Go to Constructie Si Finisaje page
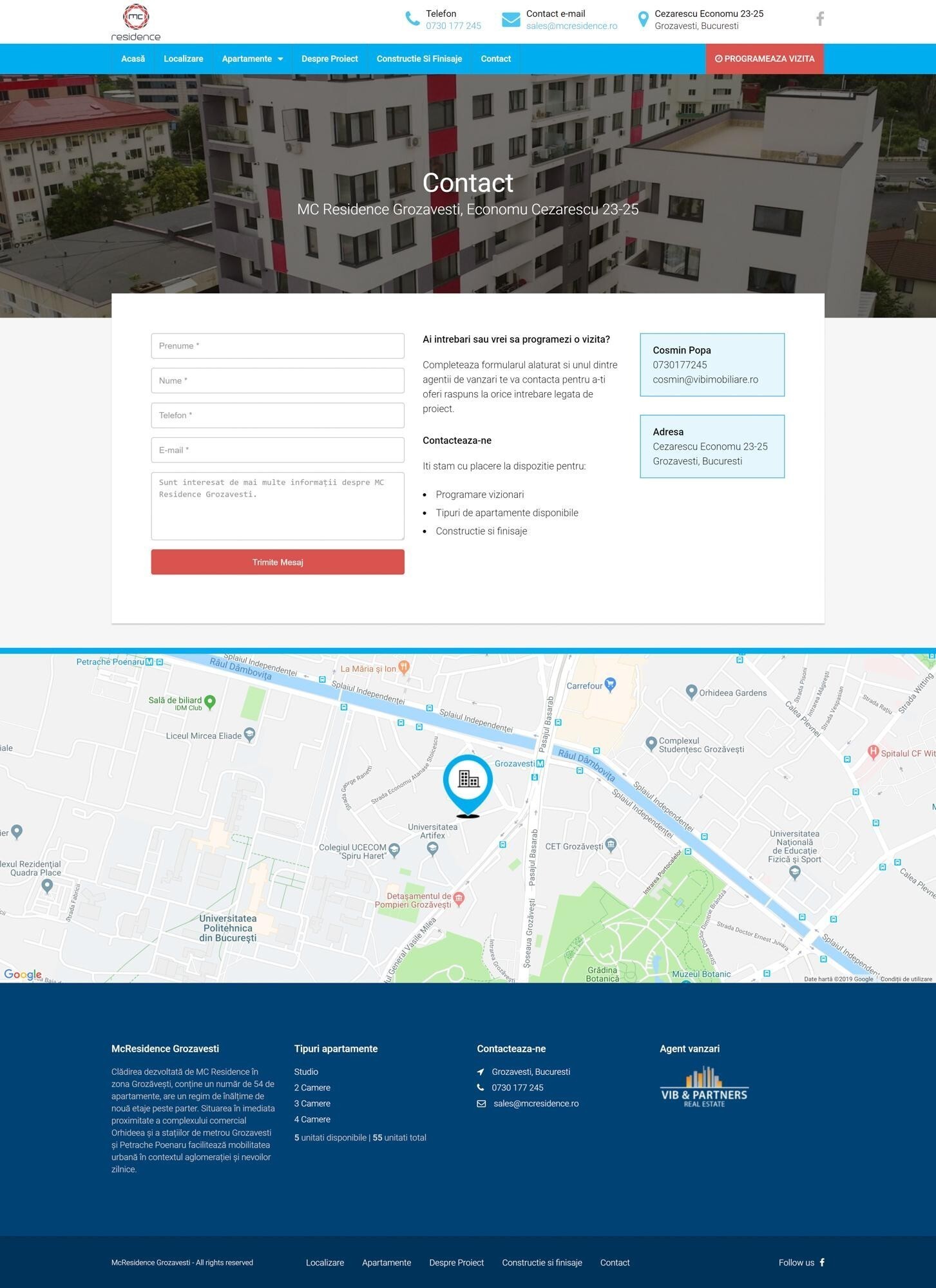The height and width of the screenshot is (1288, 936). tap(419, 59)
